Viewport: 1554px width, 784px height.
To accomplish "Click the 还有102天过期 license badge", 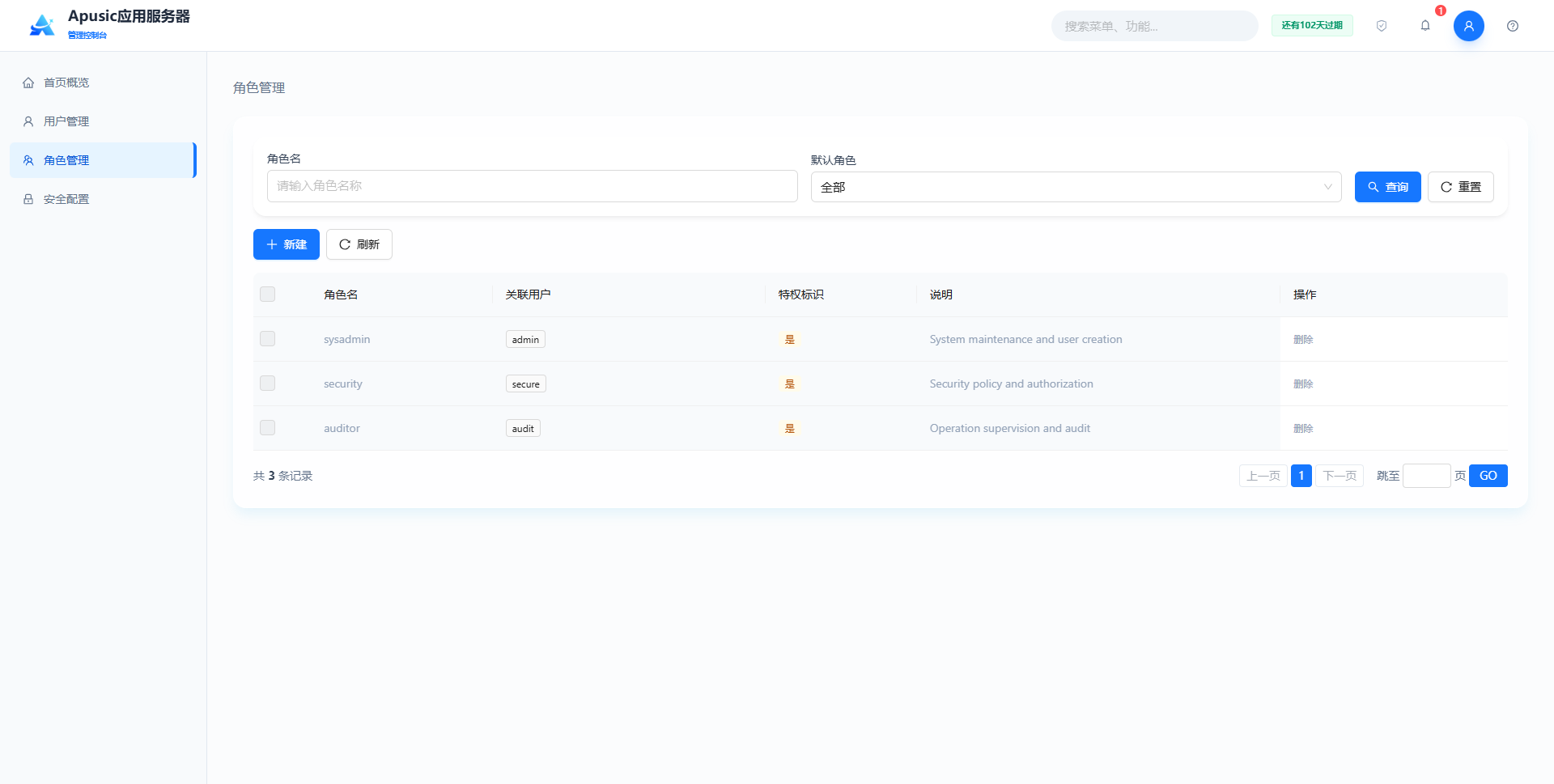I will coord(1312,25).
